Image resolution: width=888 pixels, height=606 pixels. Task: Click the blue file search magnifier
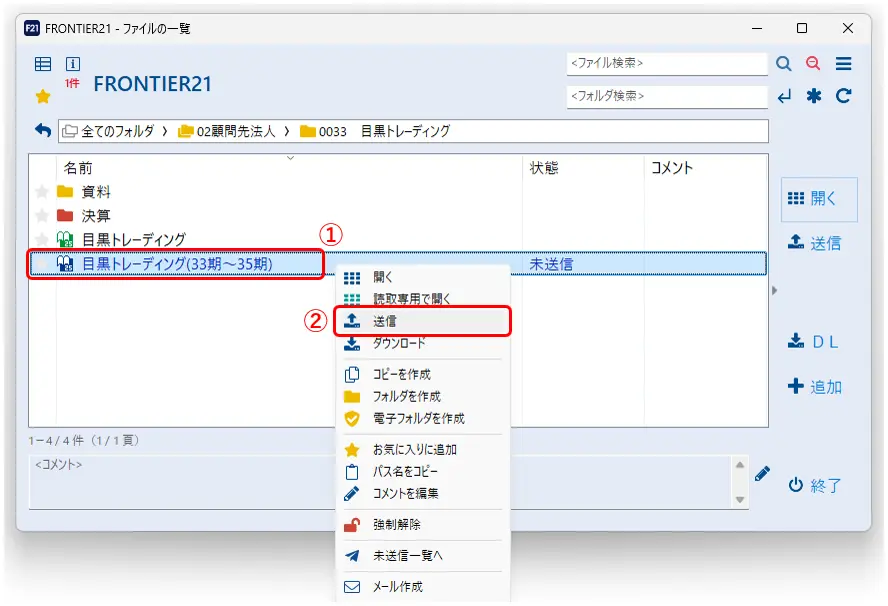(x=784, y=64)
